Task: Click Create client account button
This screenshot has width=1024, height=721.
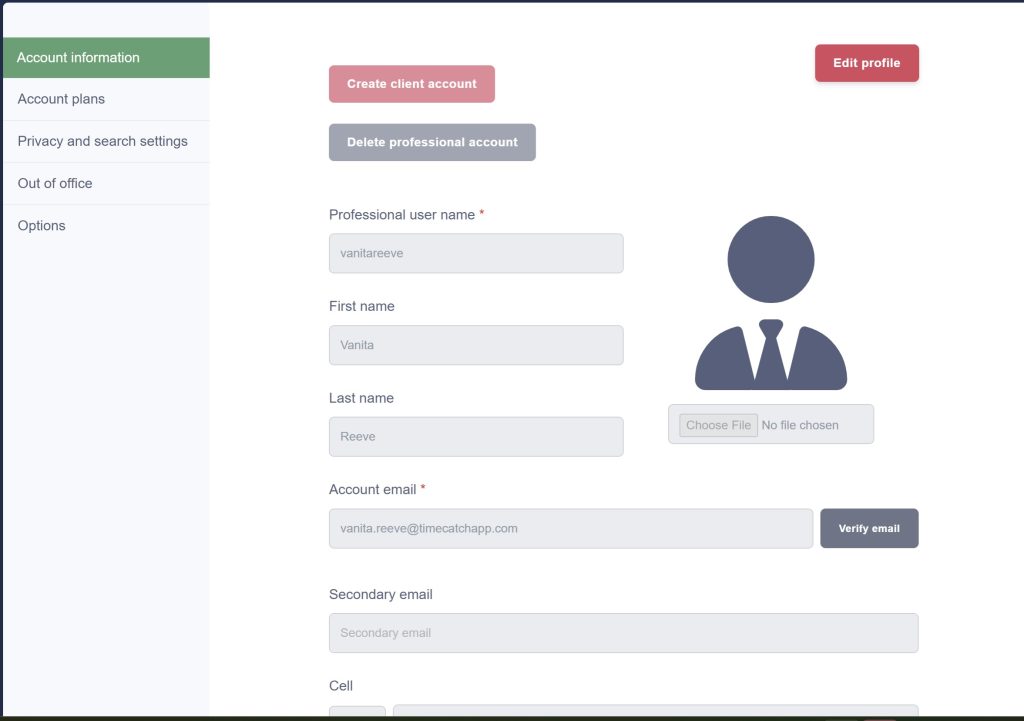Action: click(411, 84)
